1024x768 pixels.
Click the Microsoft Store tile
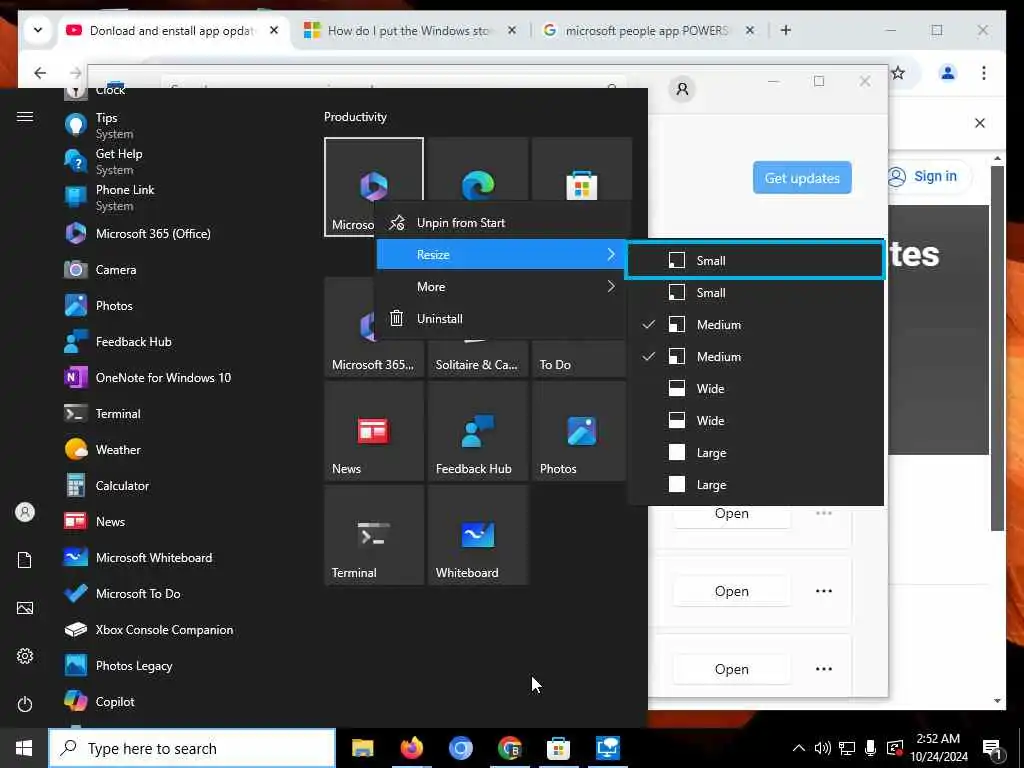(582, 170)
